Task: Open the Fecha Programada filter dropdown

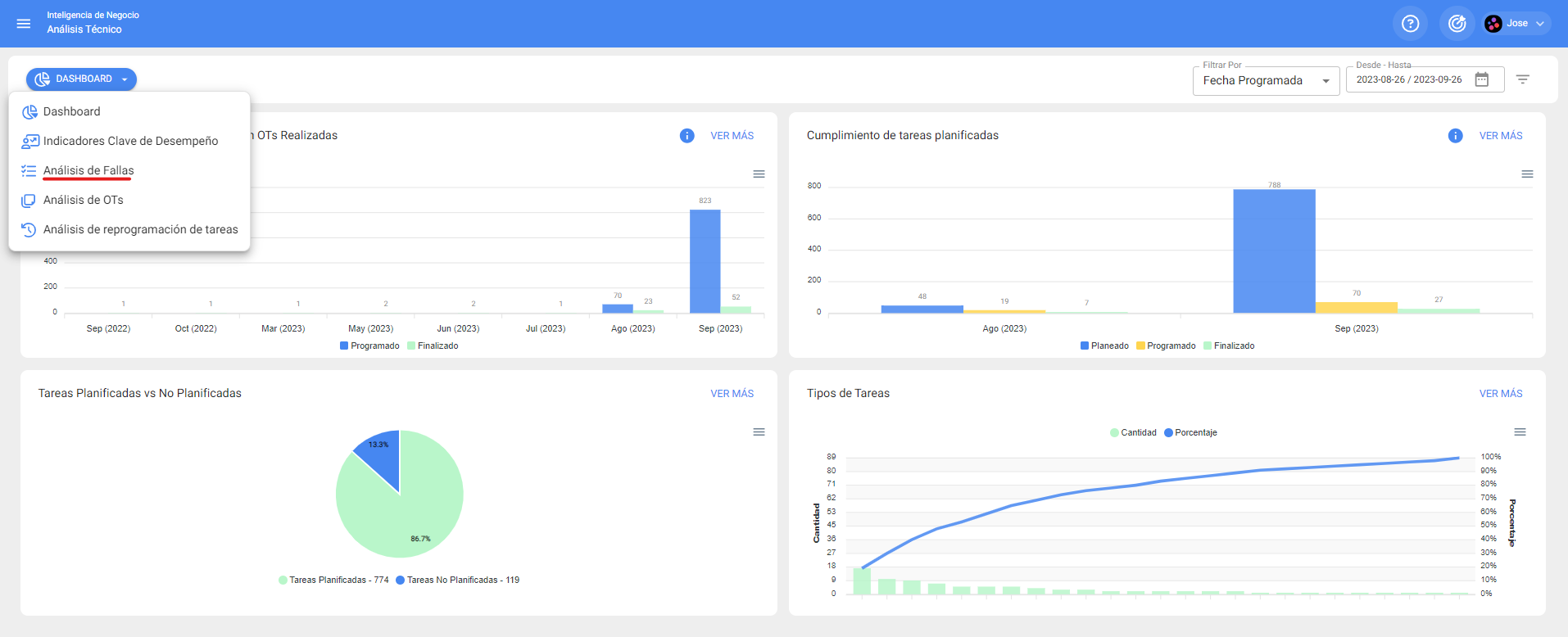Action: pos(1265,81)
